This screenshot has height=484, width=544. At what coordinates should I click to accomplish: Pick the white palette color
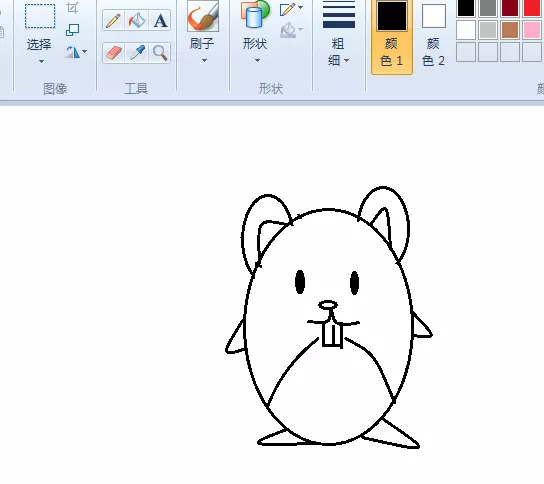pyautogui.click(x=466, y=30)
